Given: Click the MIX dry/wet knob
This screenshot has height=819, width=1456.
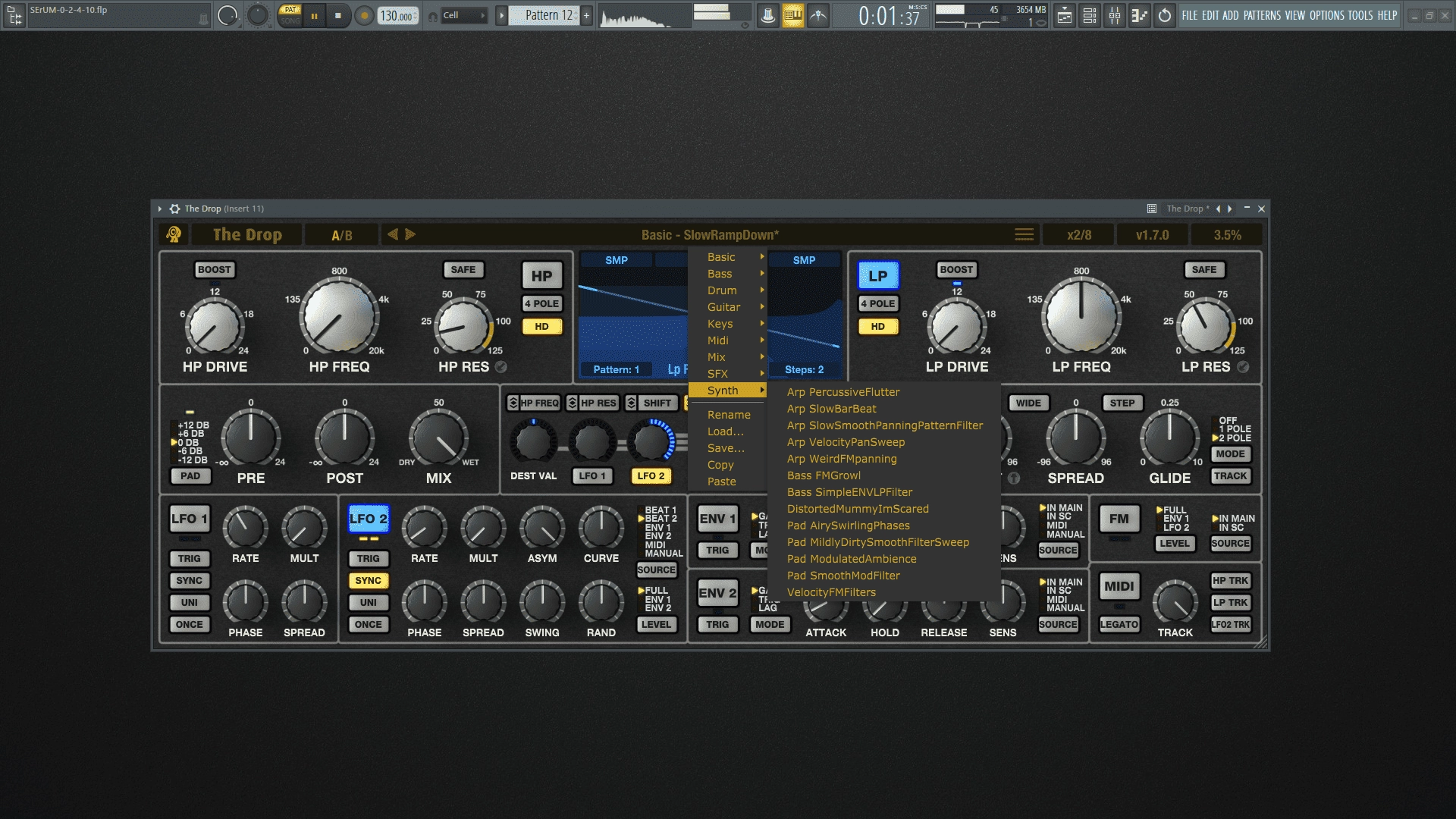Looking at the screenshot, I should 438,438.
